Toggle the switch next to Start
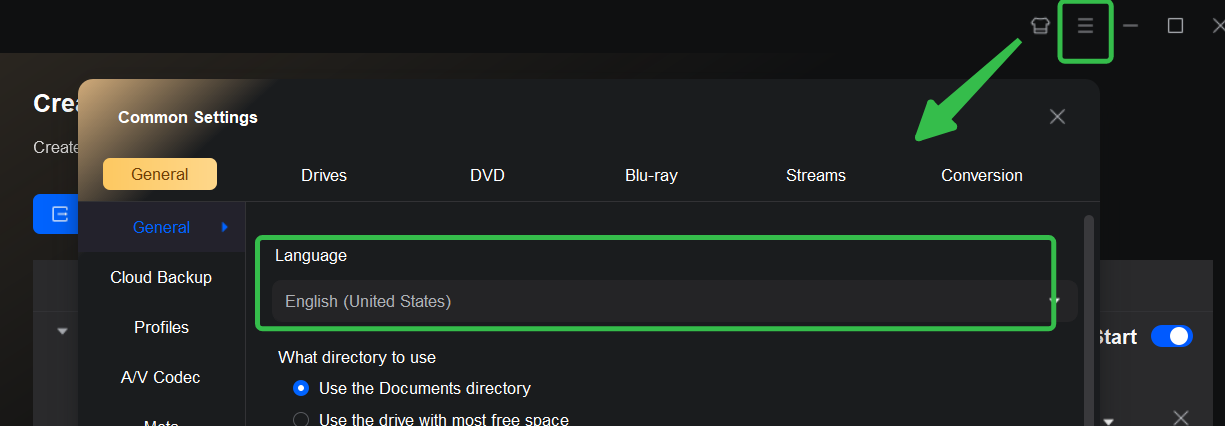This screenshot has width=1225, height=426. click(1171, 337)
